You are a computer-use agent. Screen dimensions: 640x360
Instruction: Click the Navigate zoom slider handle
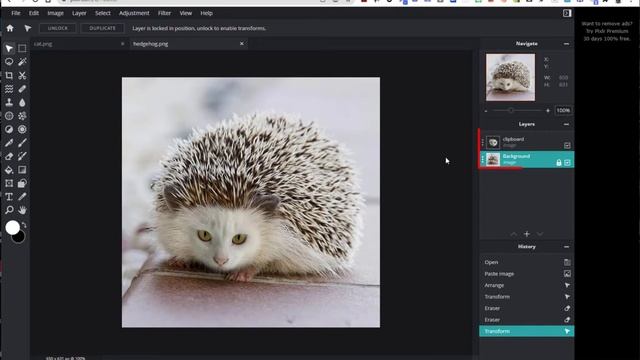(x=511, y=111)
